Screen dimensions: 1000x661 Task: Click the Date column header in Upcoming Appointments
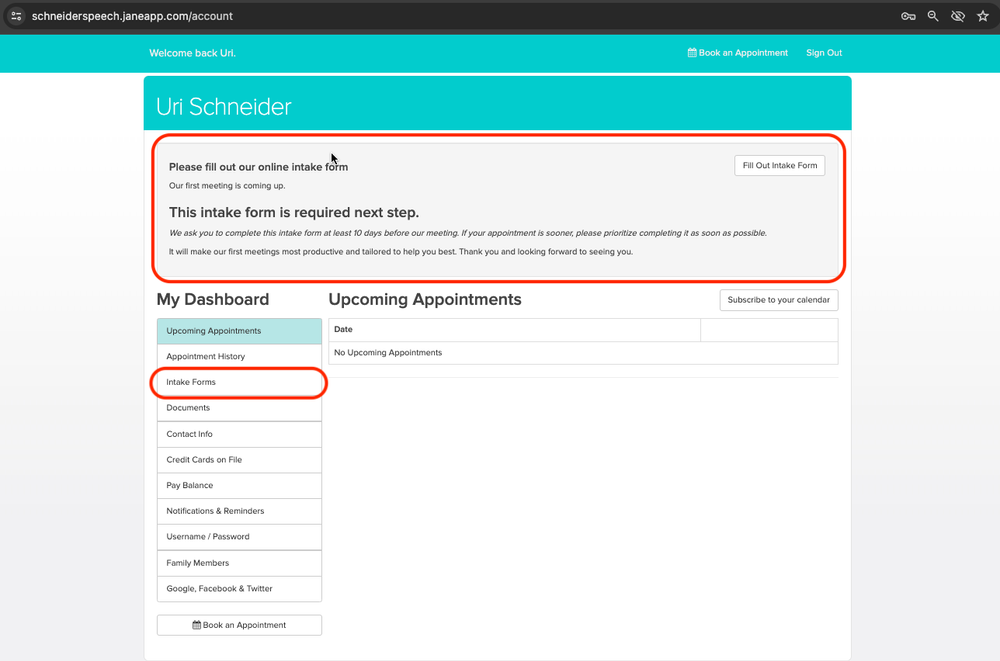coord(342,329)
